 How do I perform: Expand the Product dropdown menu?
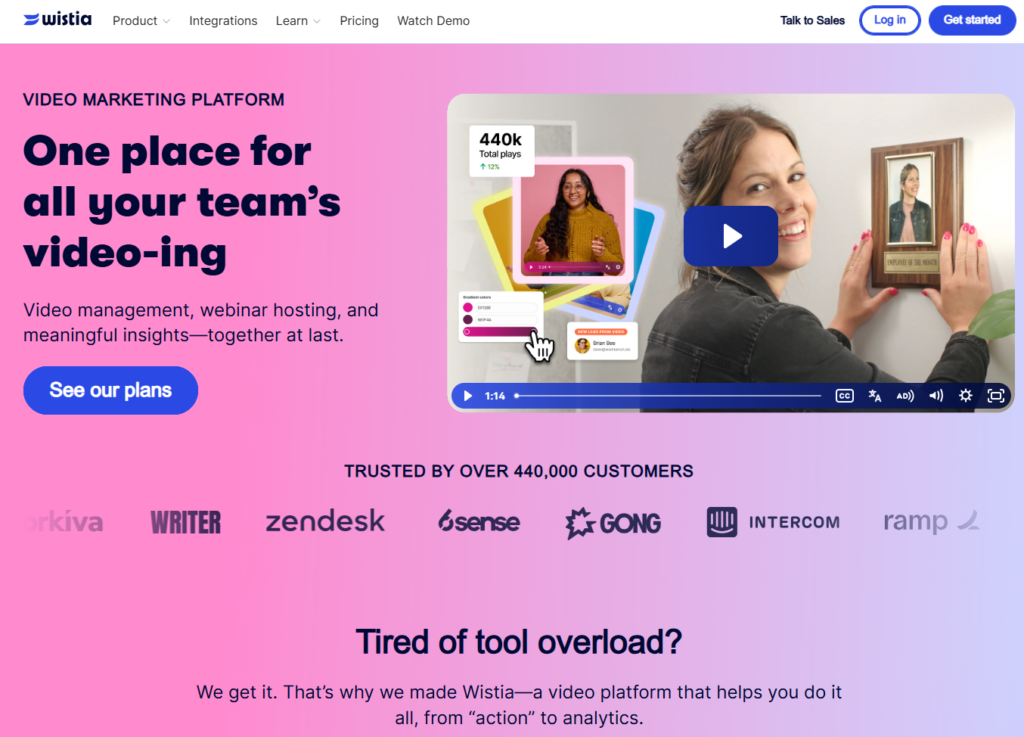(x=141, y=21)
